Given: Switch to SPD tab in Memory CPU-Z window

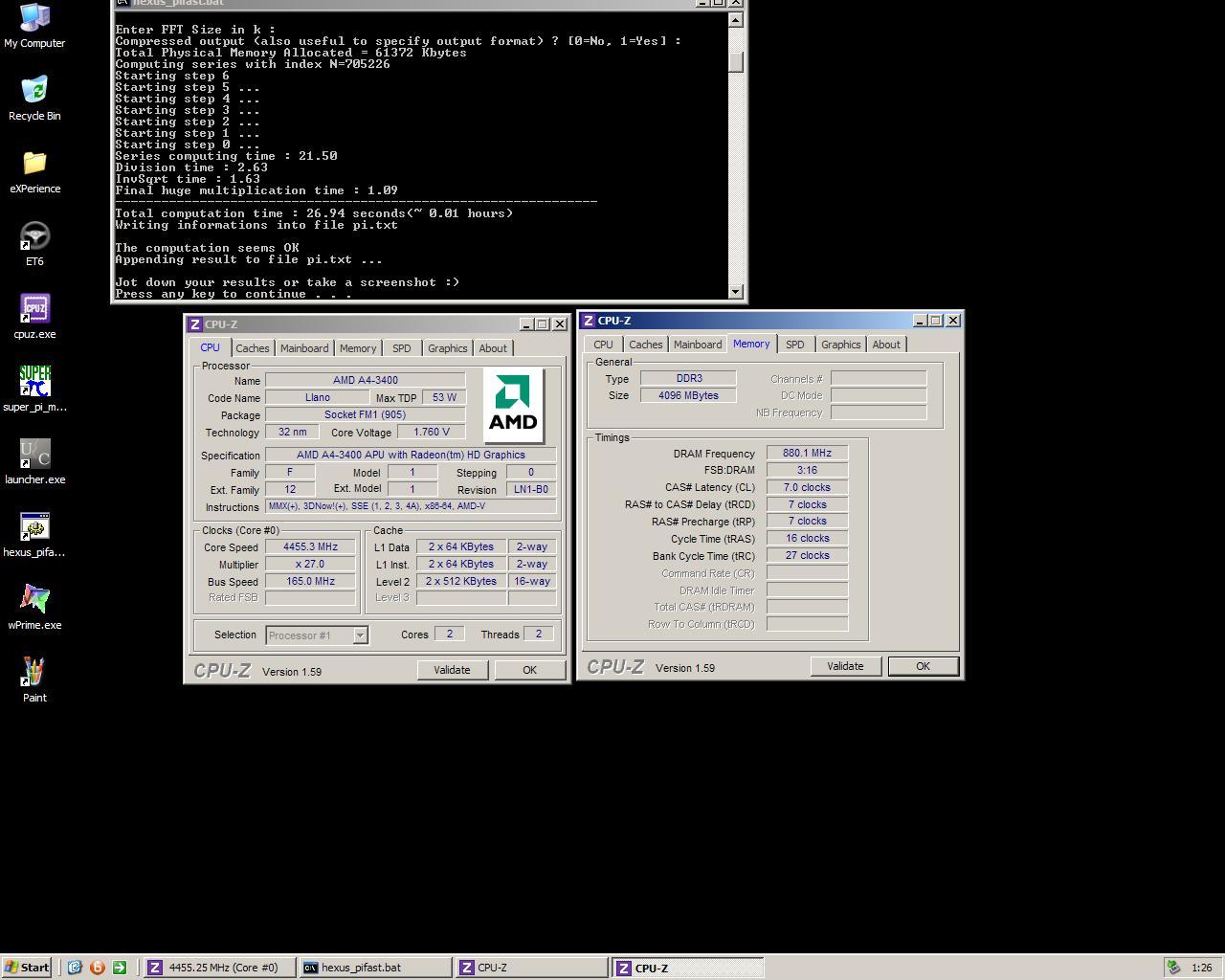Looking at the screenshot, I should pos(795,345).
